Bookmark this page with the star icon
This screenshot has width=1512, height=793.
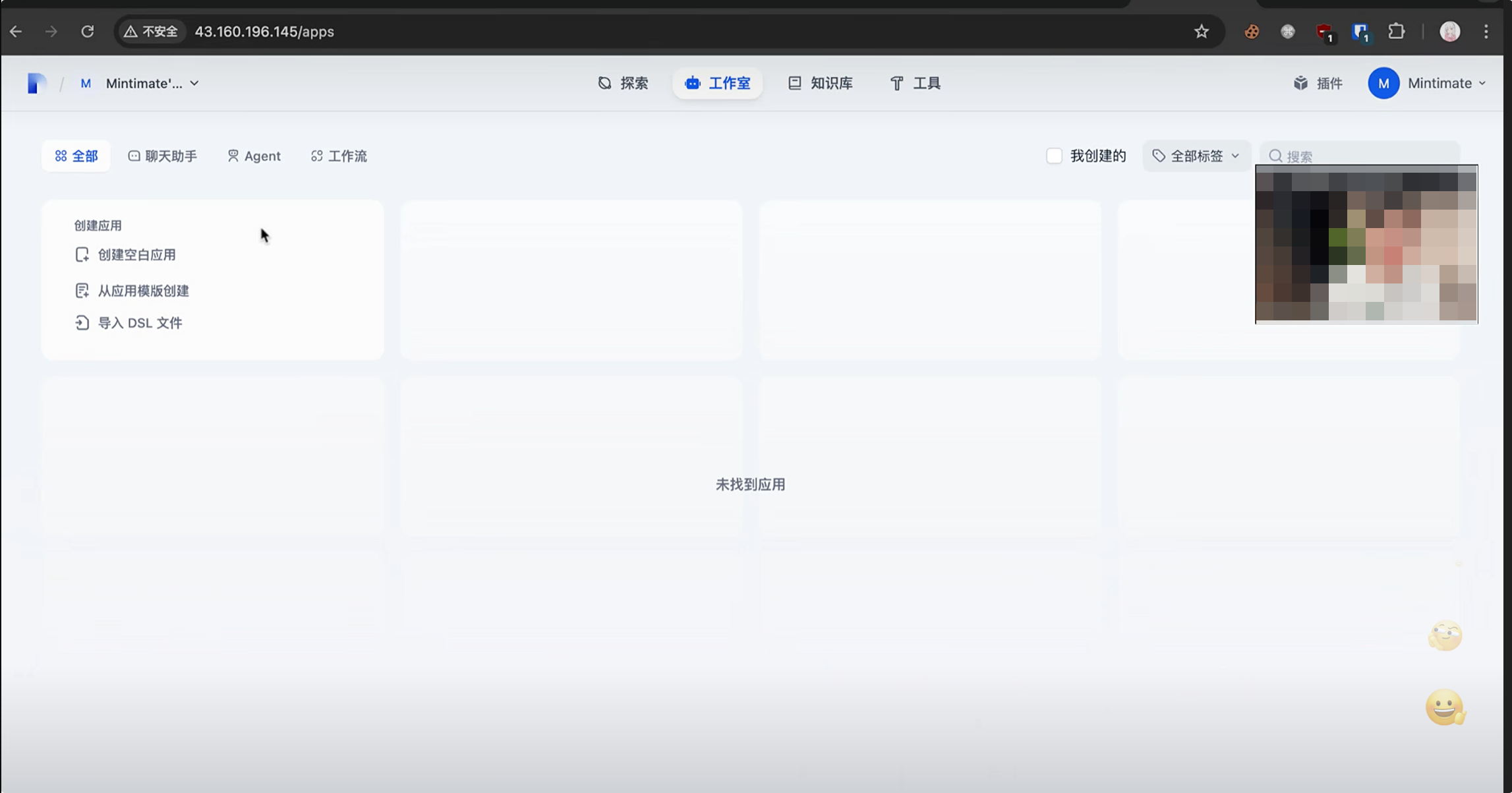tap(1201, 31)
